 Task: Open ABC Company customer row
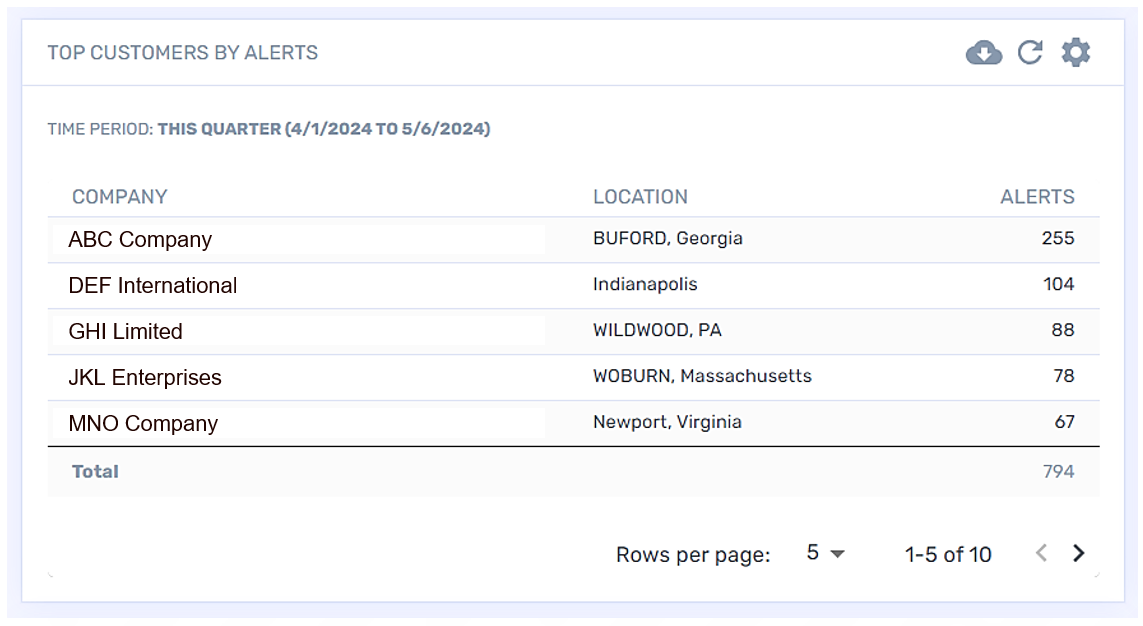(140, 240)
